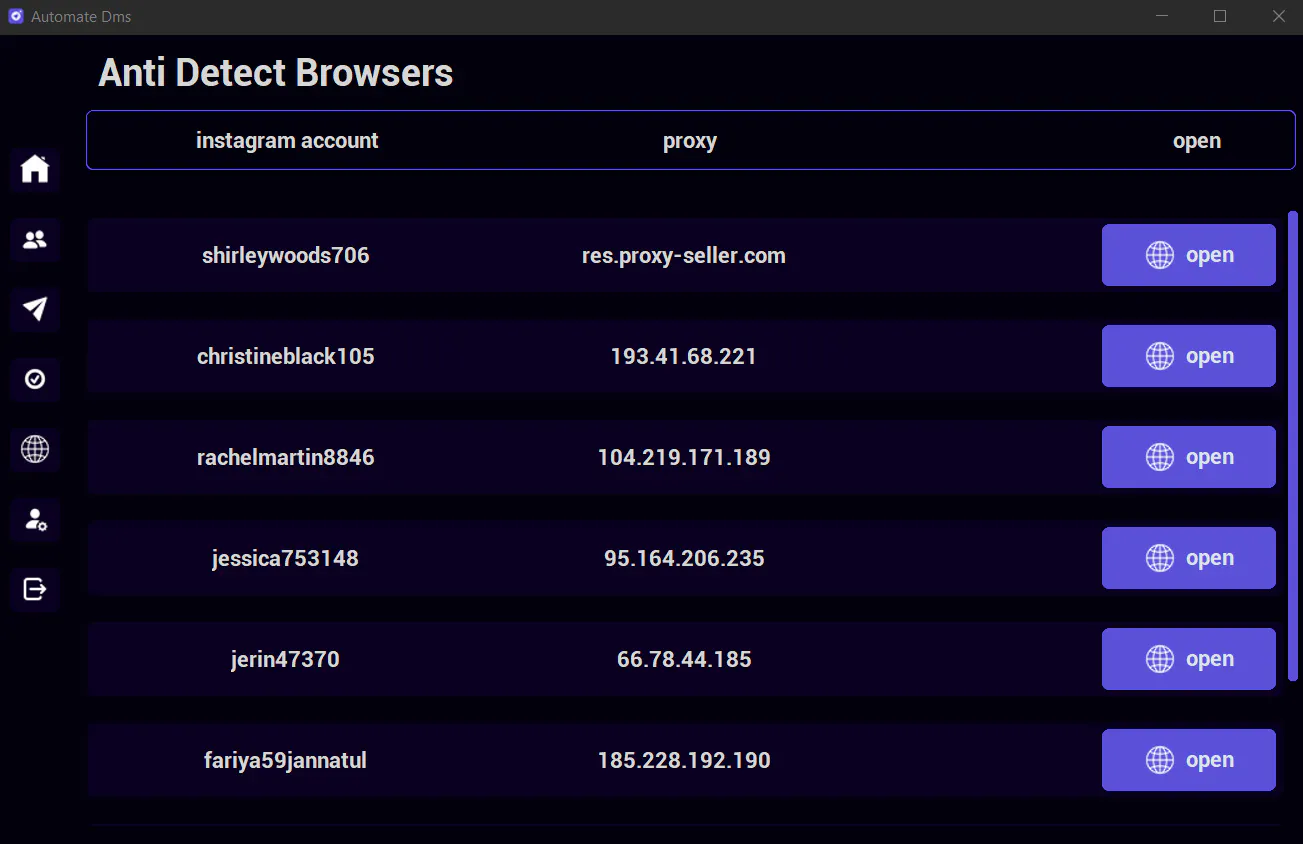Open the globe browsers icon in the sidebar
The image size is (1303, 844).
pyautogui.click(x=35, y=449)
